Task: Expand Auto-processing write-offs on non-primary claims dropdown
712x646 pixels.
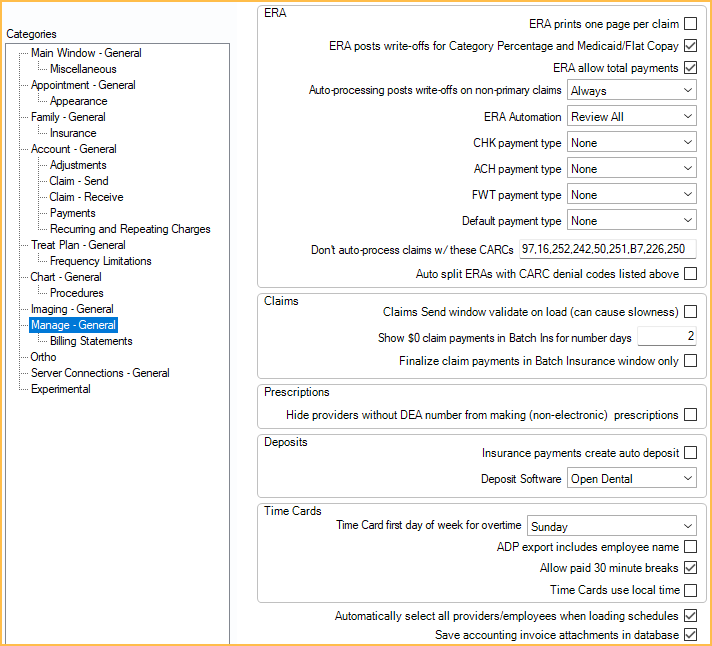Action: pyautogui.click(x=631, y=91)
